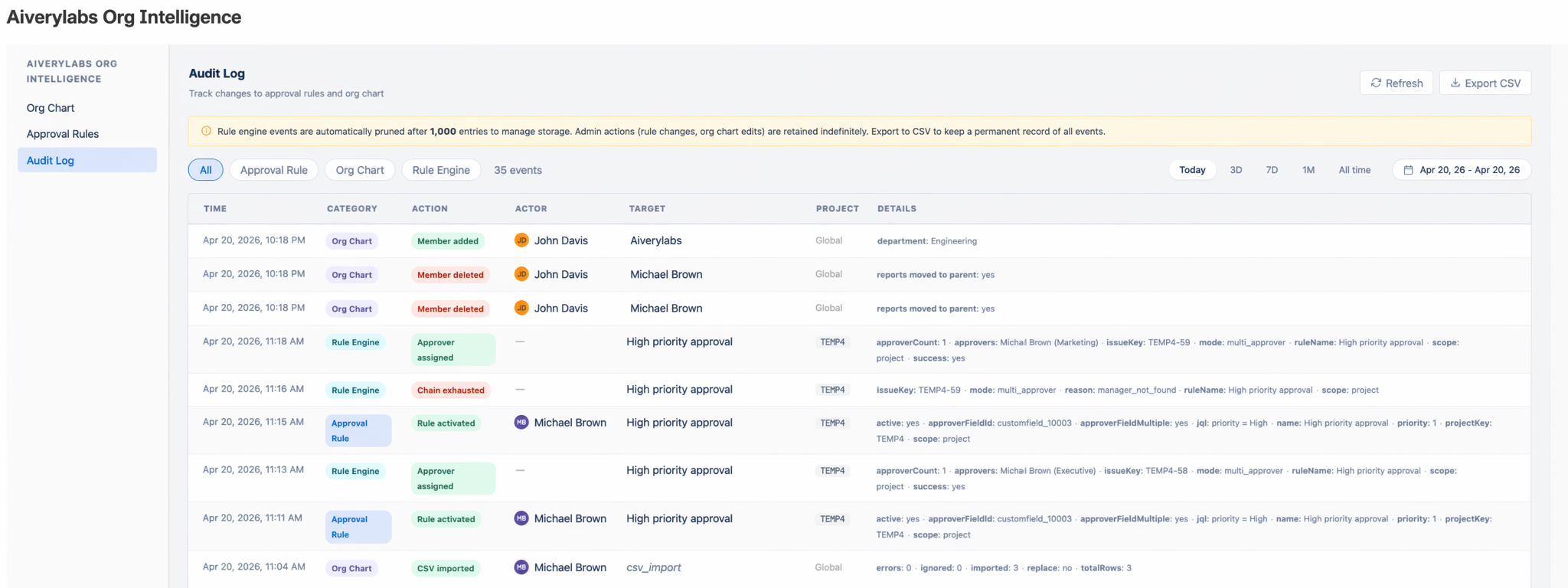Image resolution: width=1568 pixels, height=588 pixels.
Task: Click Approver assigned badge in 11:18 AM row
Action: point(453,350)
